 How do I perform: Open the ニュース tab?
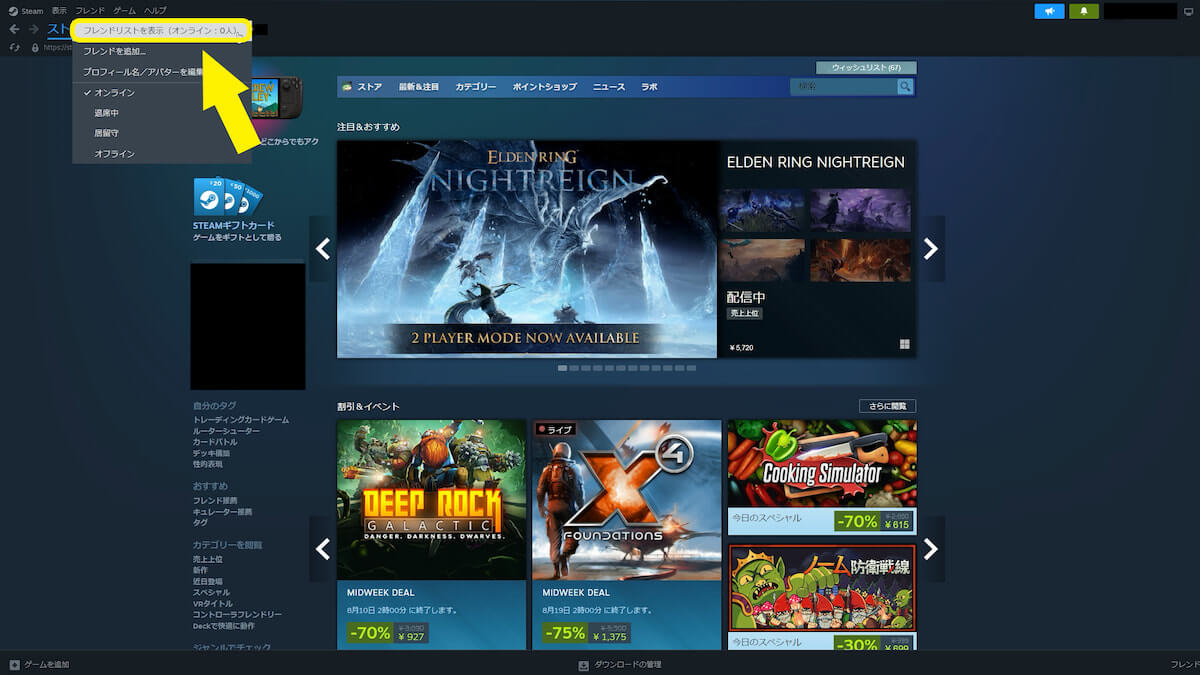(608, 87)
